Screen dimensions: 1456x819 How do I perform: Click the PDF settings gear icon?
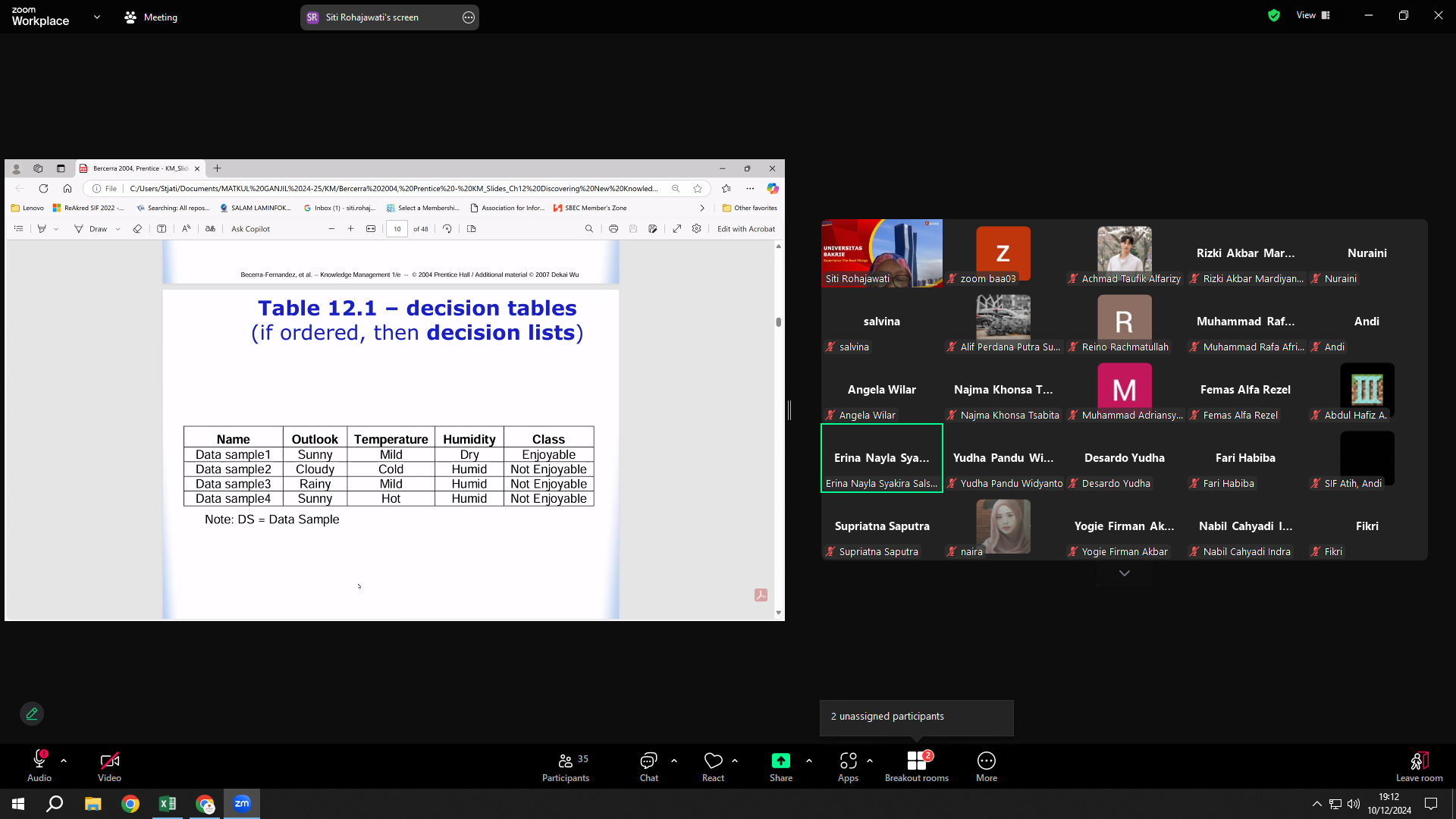pos(697,229)
